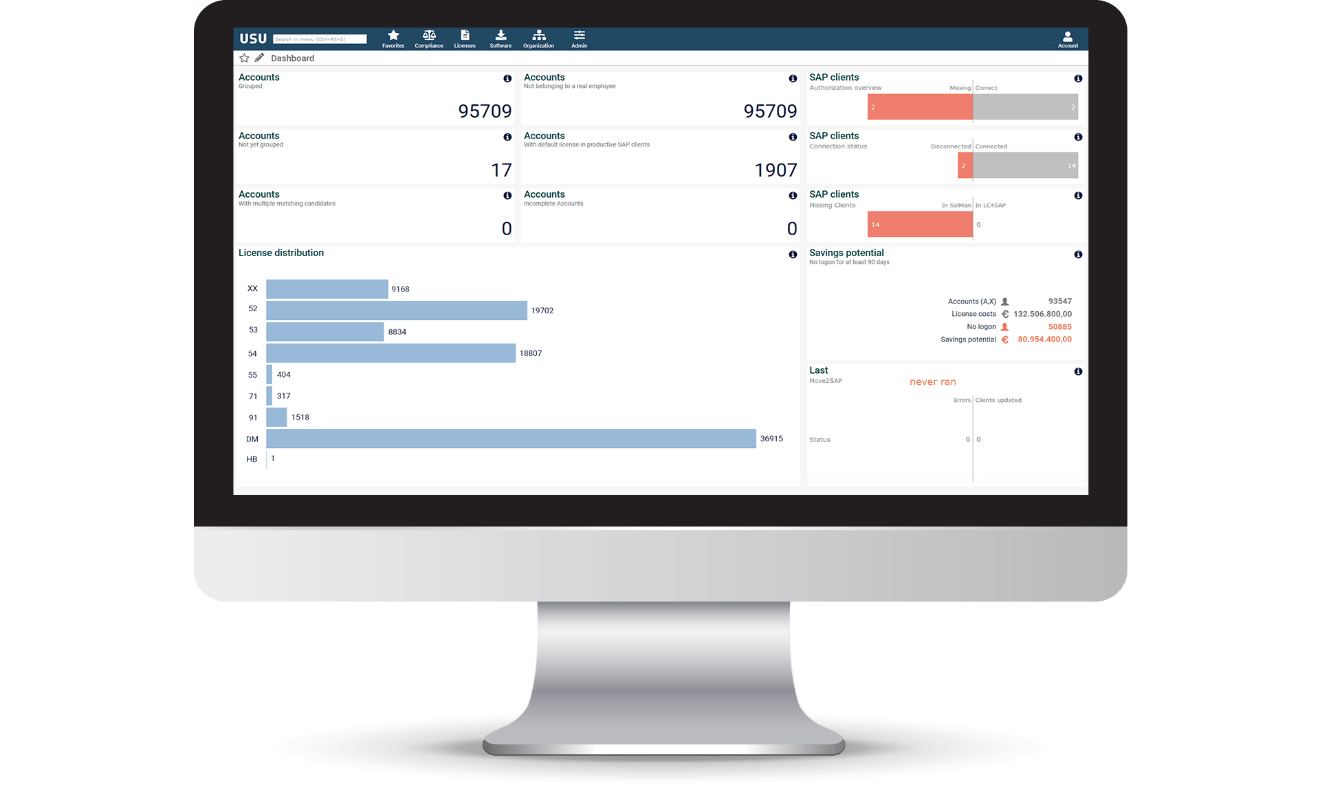Show info for Accounts Grouped card
1320x788 pixels.
click(507, 78)
